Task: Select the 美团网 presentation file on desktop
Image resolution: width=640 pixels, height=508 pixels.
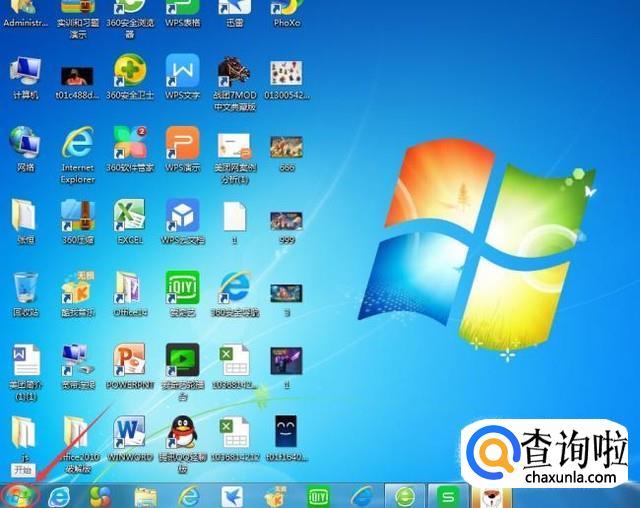Action: click(x=235, y=158)
